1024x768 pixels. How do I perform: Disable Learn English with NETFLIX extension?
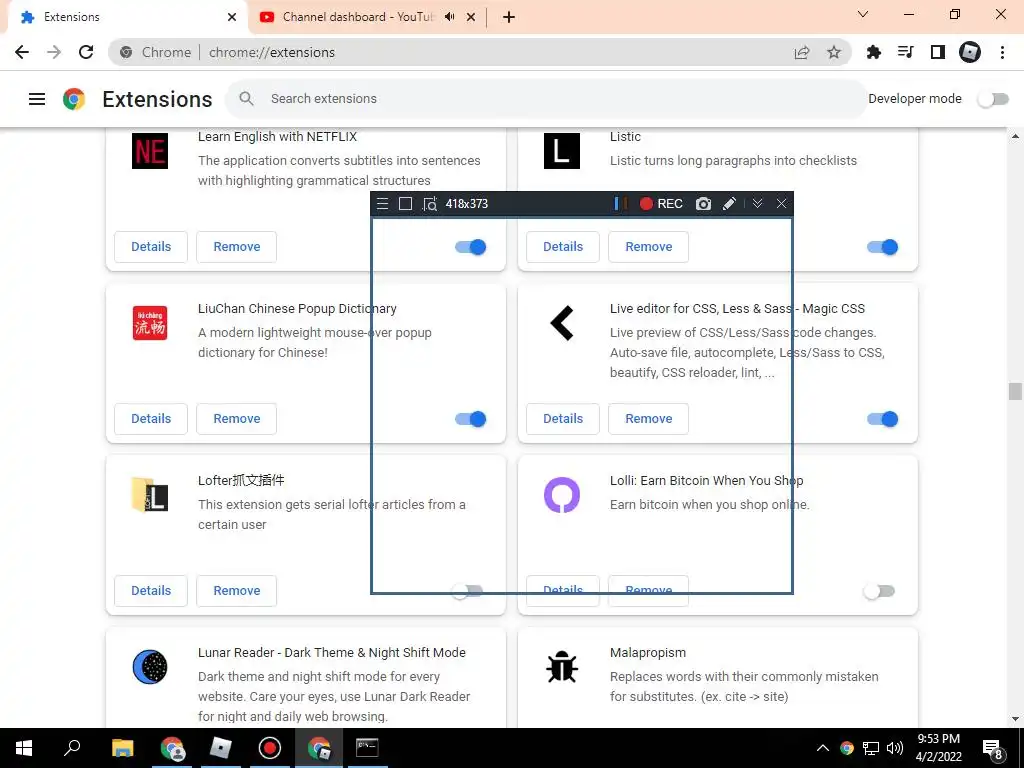coord(471,247)
